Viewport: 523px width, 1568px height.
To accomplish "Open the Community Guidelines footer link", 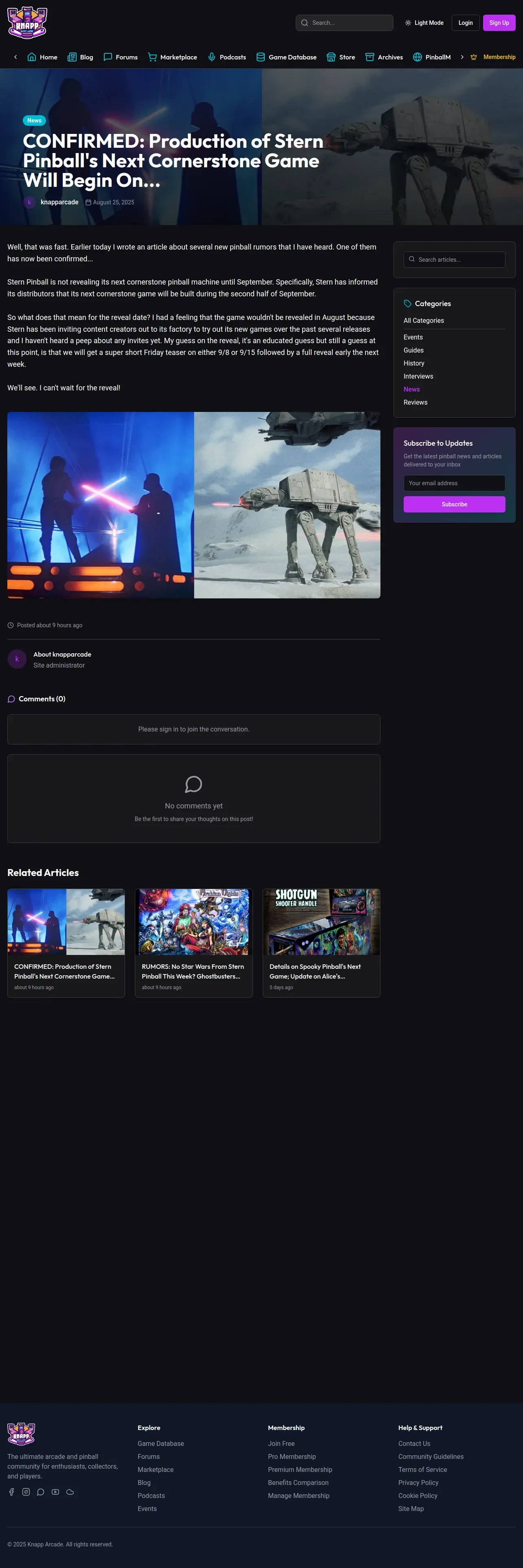I will click(431, 1456).
